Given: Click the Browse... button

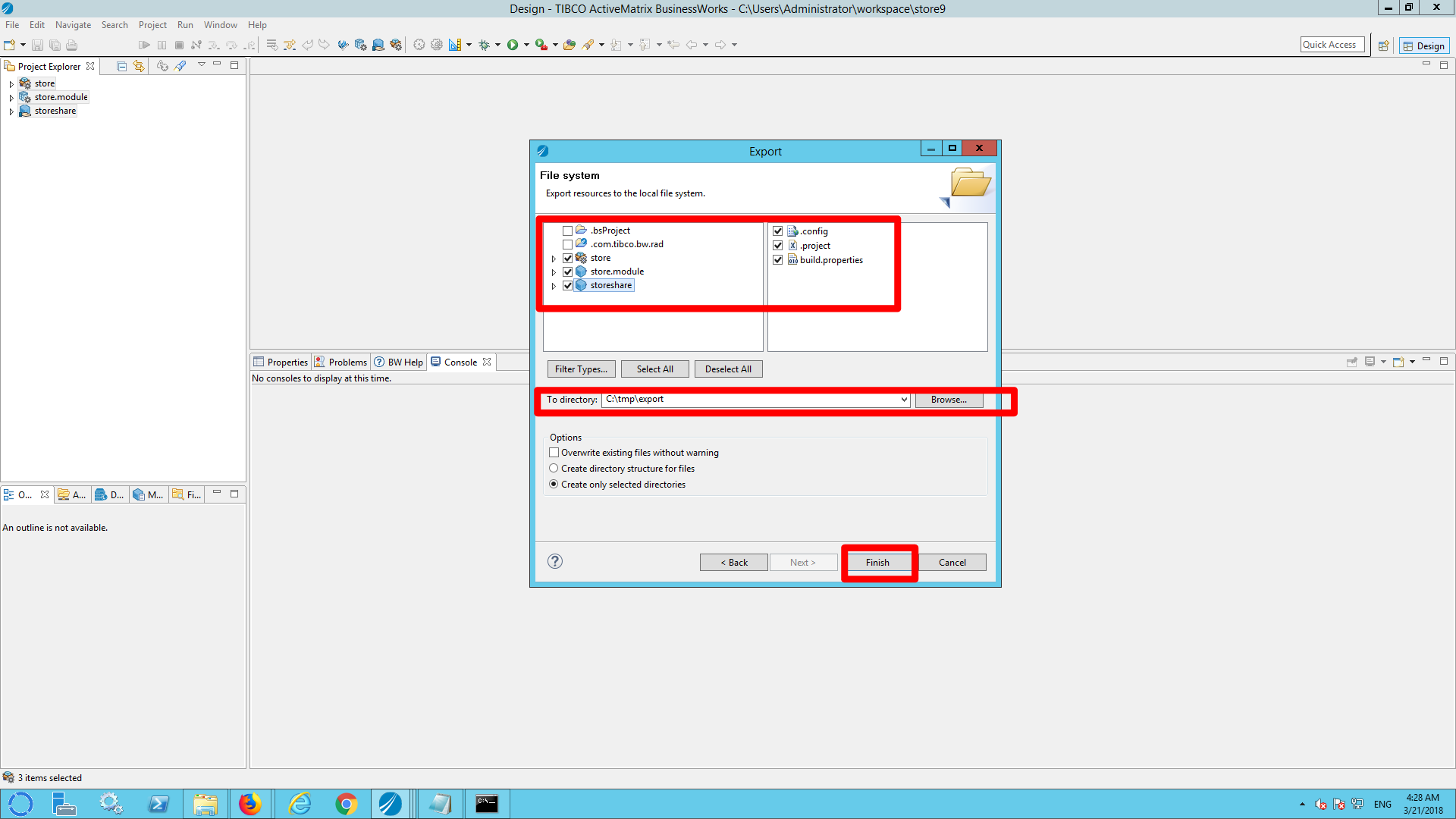Looking at the screenshot, I should point(949,400).
